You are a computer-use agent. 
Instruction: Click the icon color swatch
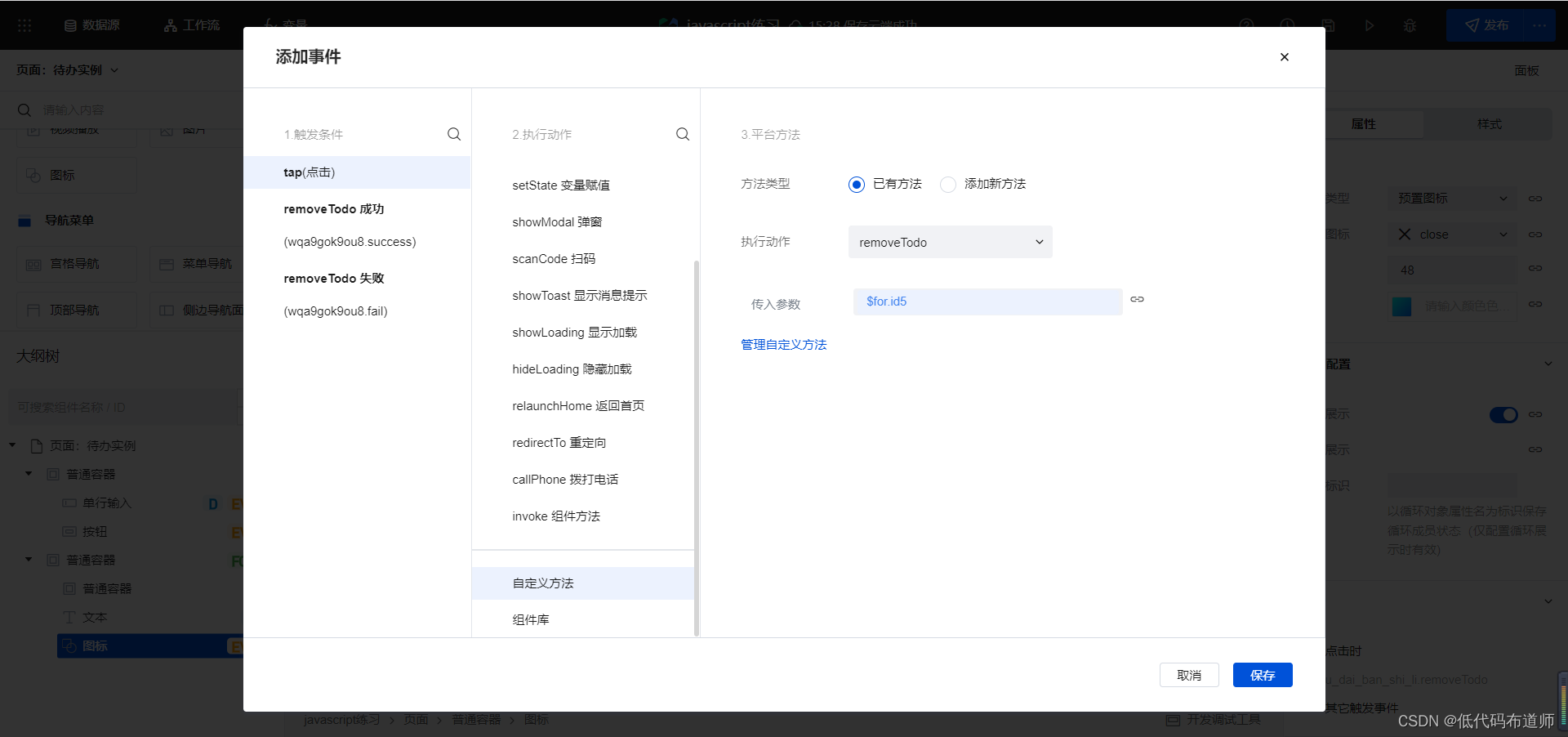(1402, 306)
